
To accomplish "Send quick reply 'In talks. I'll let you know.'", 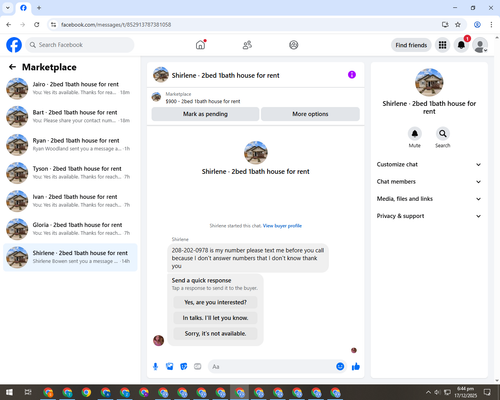I will pyautogui.click(x=215, y=318).
